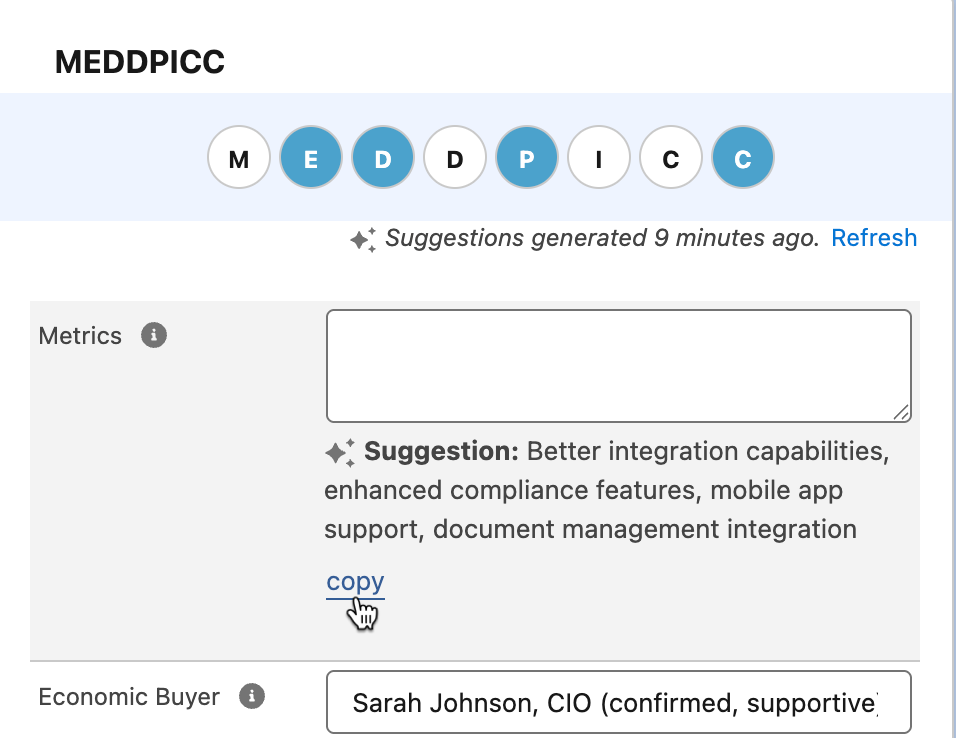Image resolution: width=956 pixels, height=738 pixels.
Task: Click the sparkle icon before Suggestion label
Action: pyautogui.click(x=340, y=452)
